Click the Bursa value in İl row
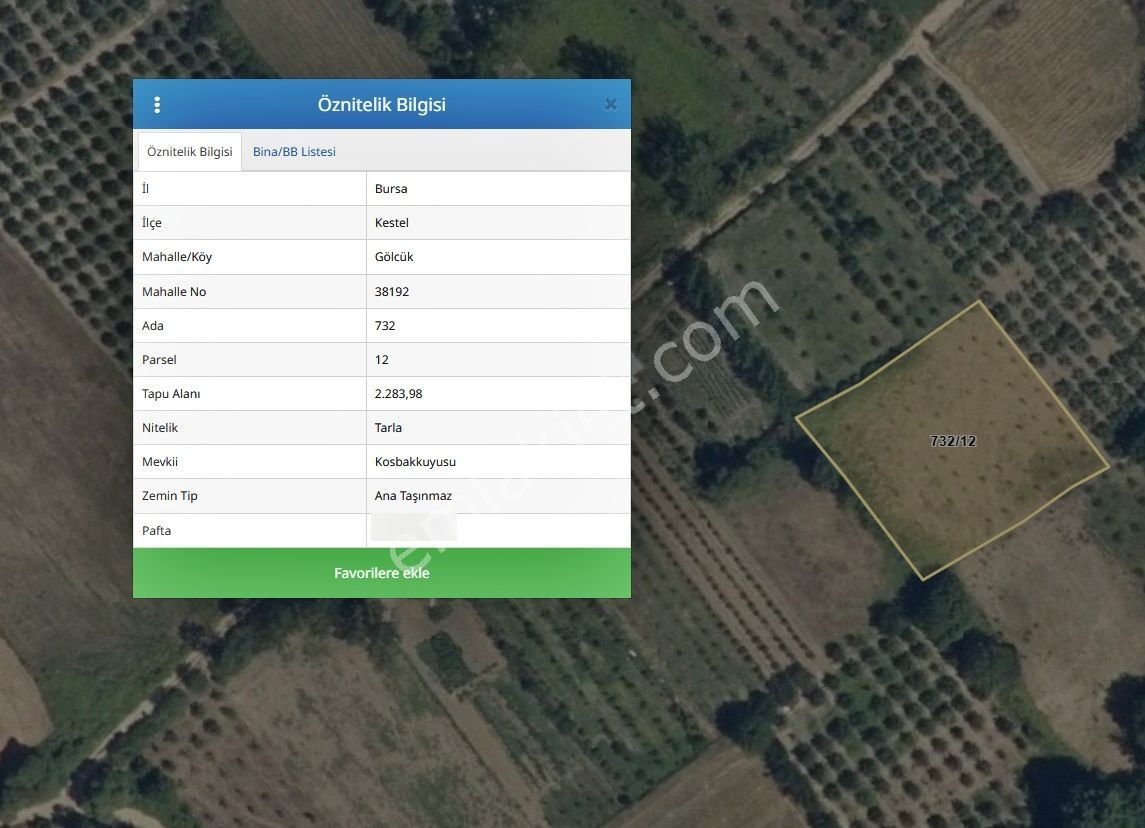 coord(391,189)
